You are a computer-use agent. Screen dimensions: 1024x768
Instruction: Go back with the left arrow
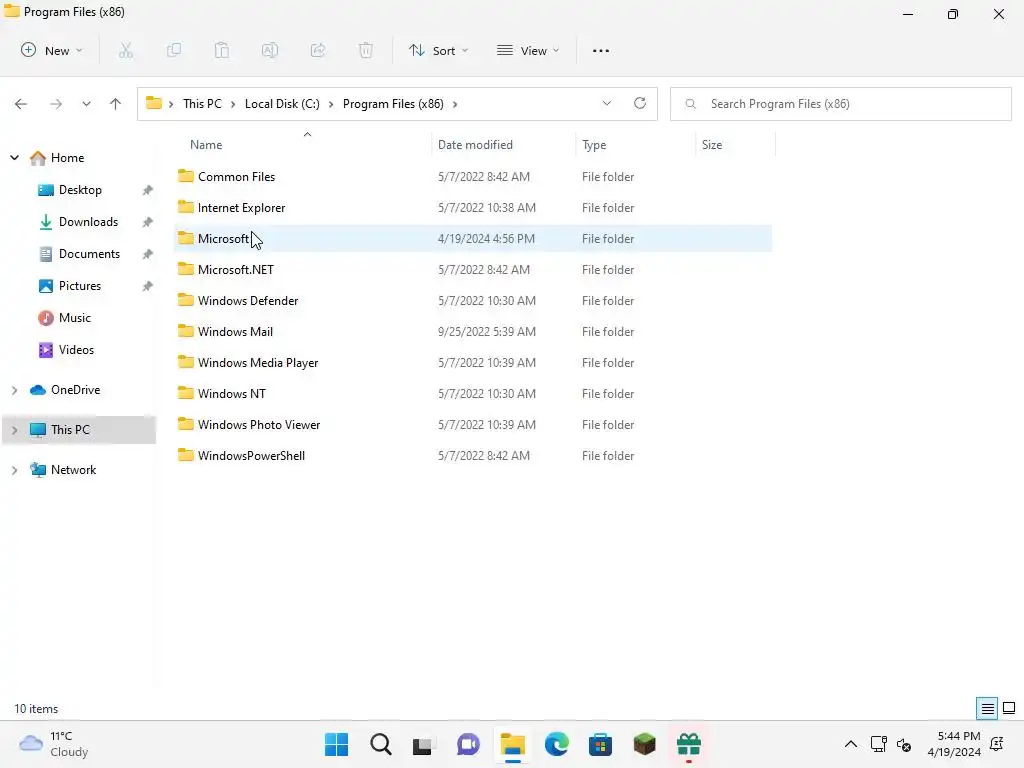coord(21,104)
